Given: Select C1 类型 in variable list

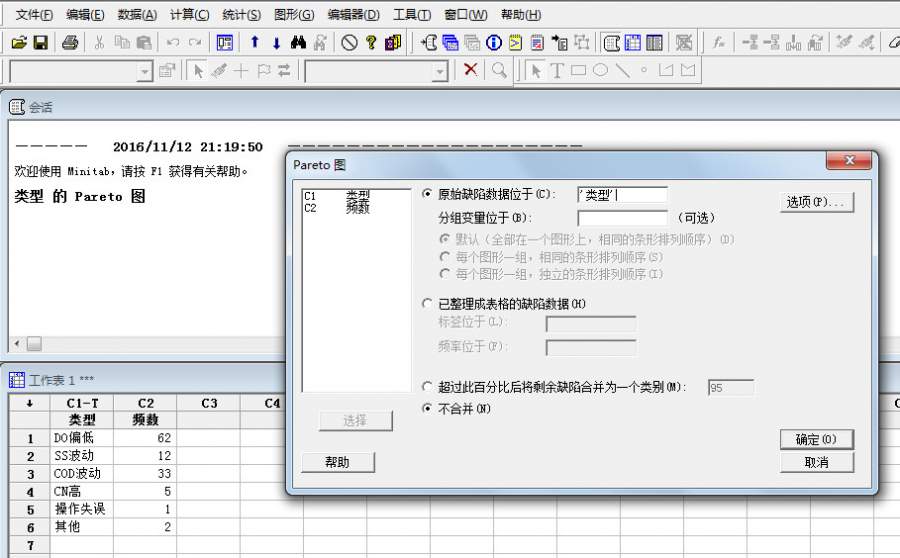Looking at the screenshot, I should click(x=337, y=196).
